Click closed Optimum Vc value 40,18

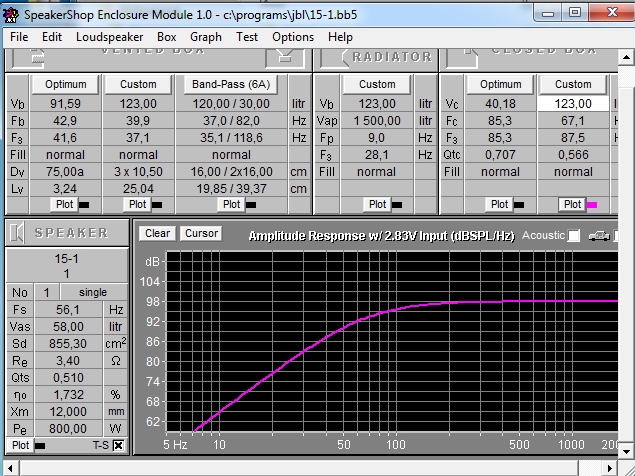click(x=501, y=104)
